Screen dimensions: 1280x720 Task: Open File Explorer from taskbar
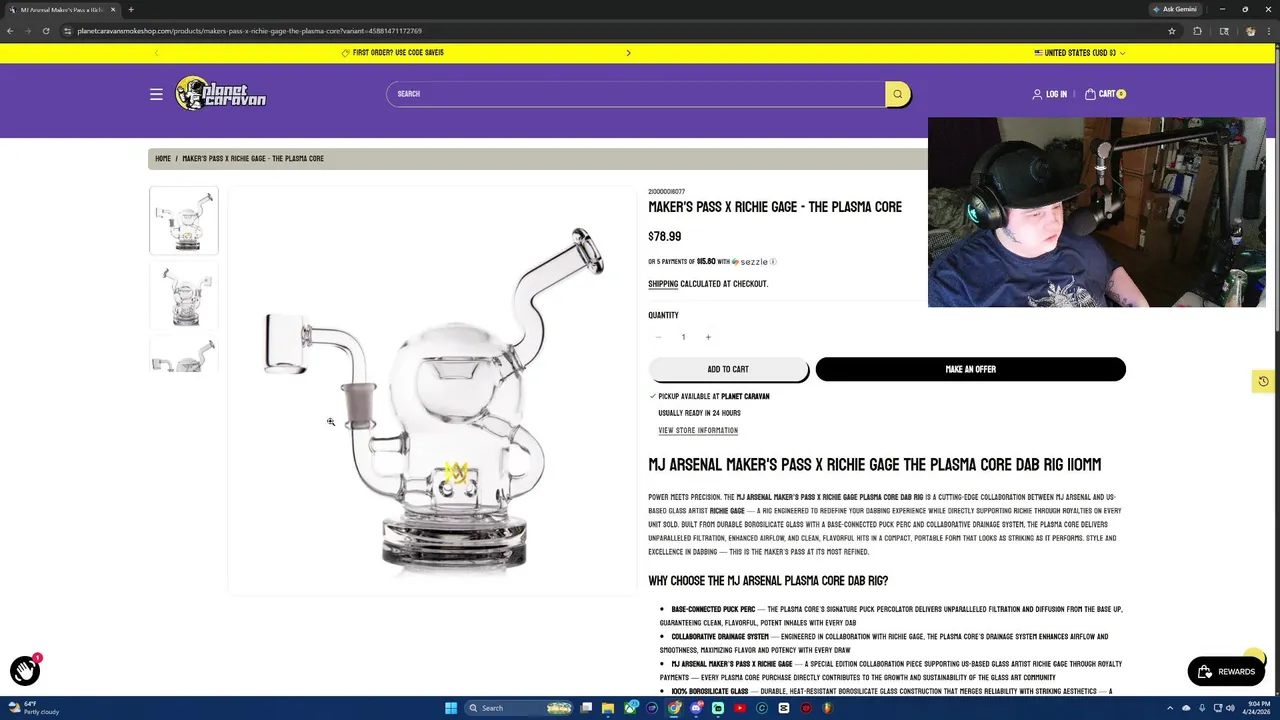[x=608, y=708]
